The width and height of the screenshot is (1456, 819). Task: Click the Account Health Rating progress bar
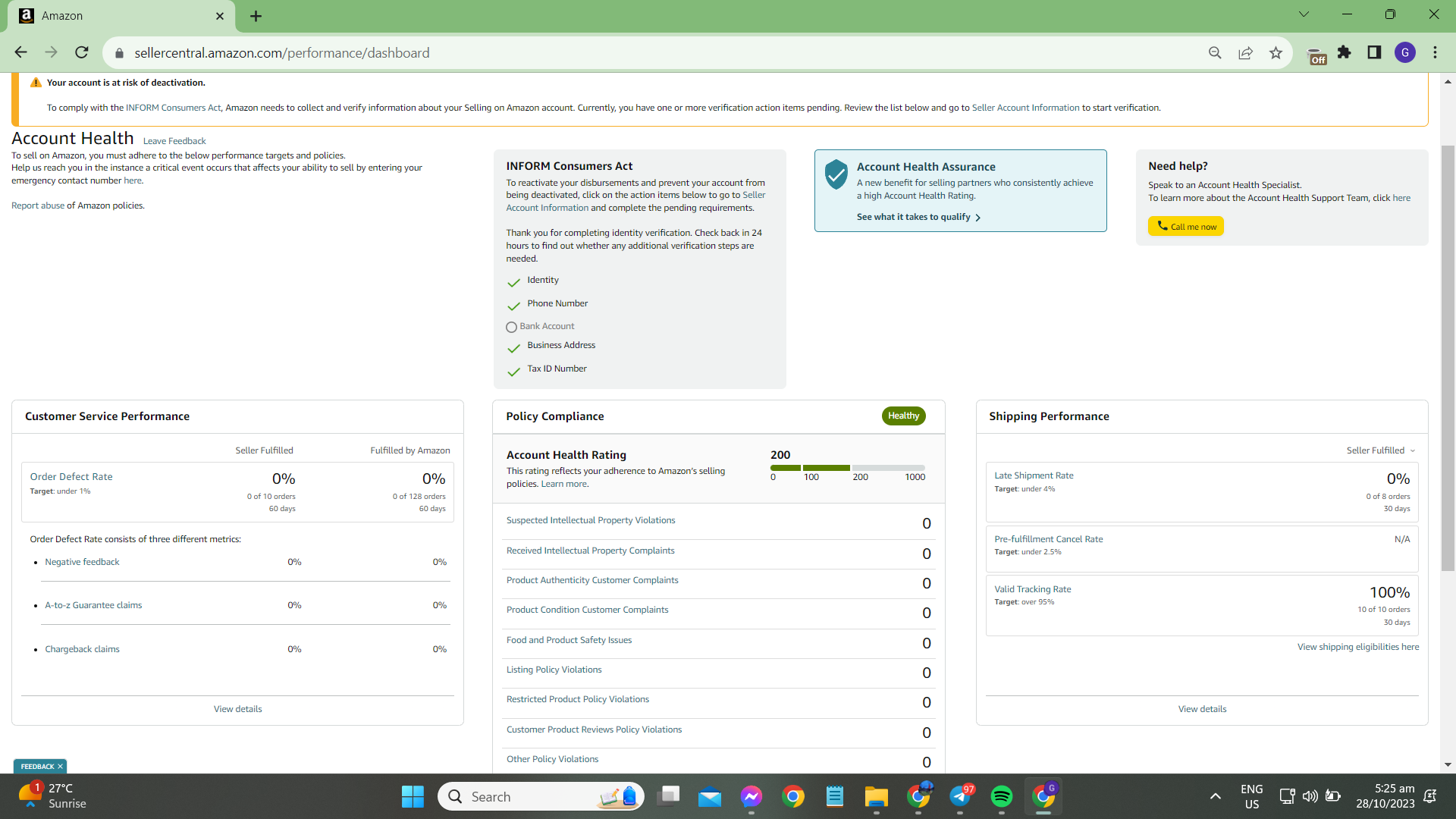pos(848,468)
